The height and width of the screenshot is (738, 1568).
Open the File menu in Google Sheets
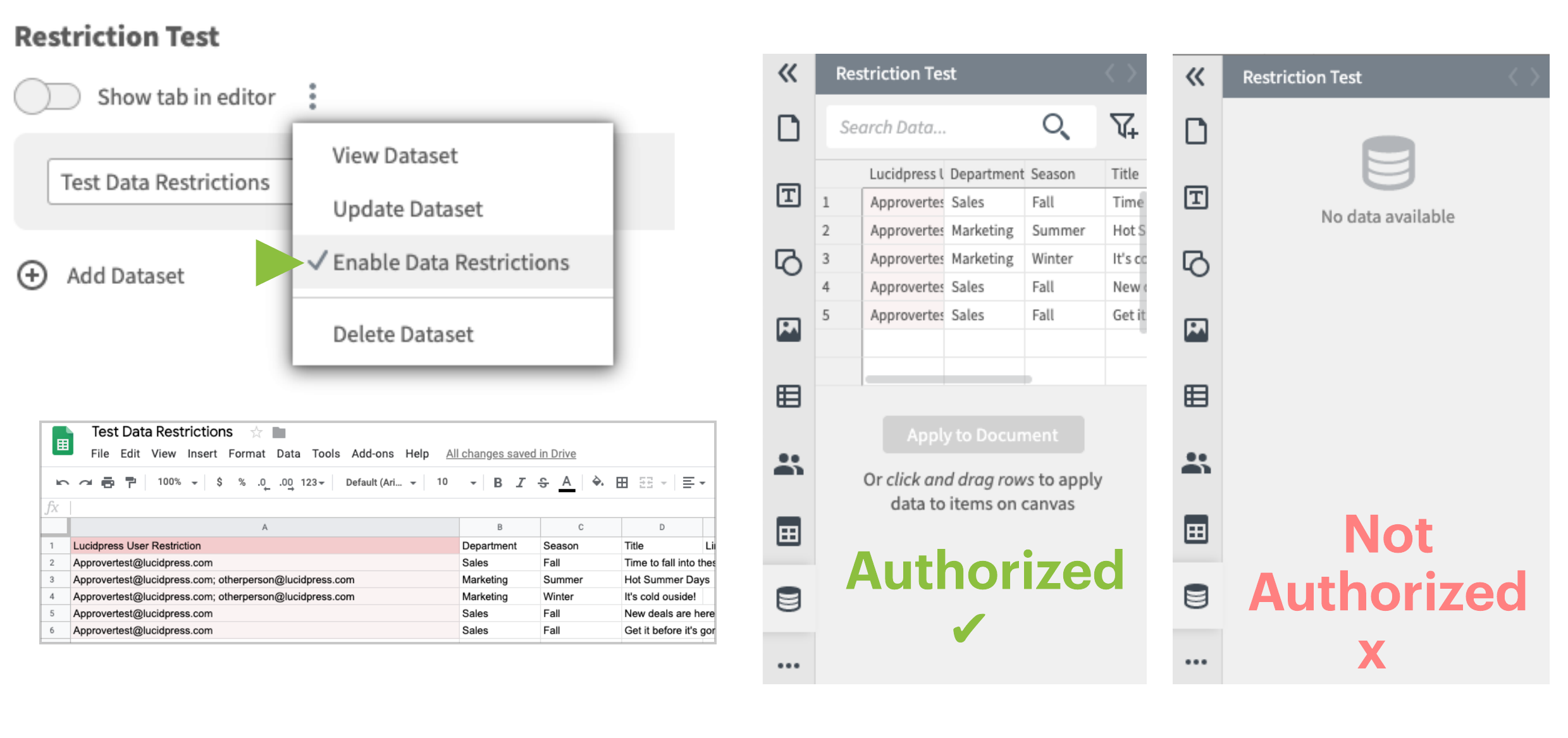point(100,453)
